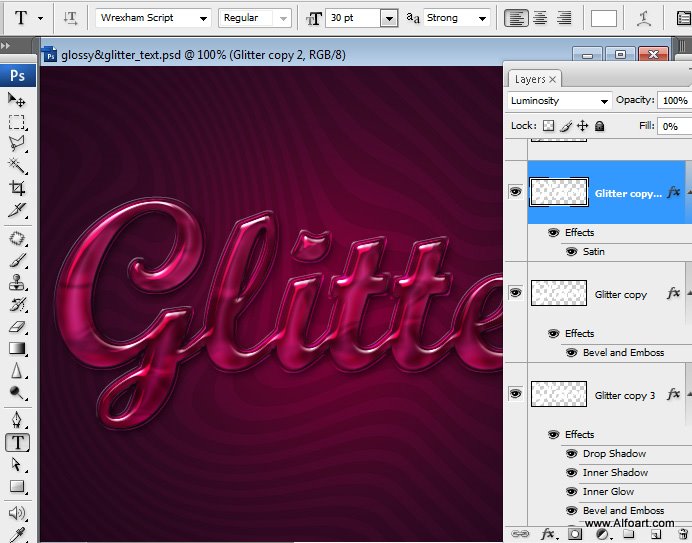
Task: Toggle visibility of the Satin effect
Action: coord(571,252)
